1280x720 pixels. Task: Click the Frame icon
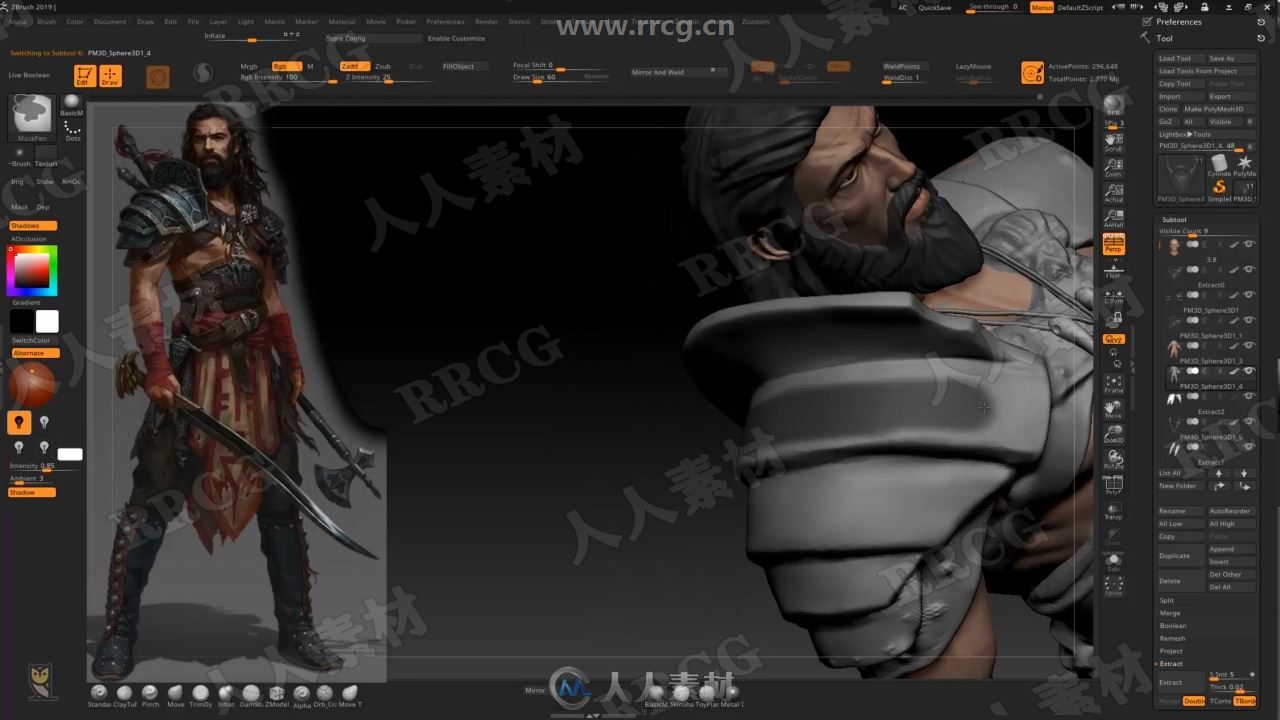click(1113, 384)
